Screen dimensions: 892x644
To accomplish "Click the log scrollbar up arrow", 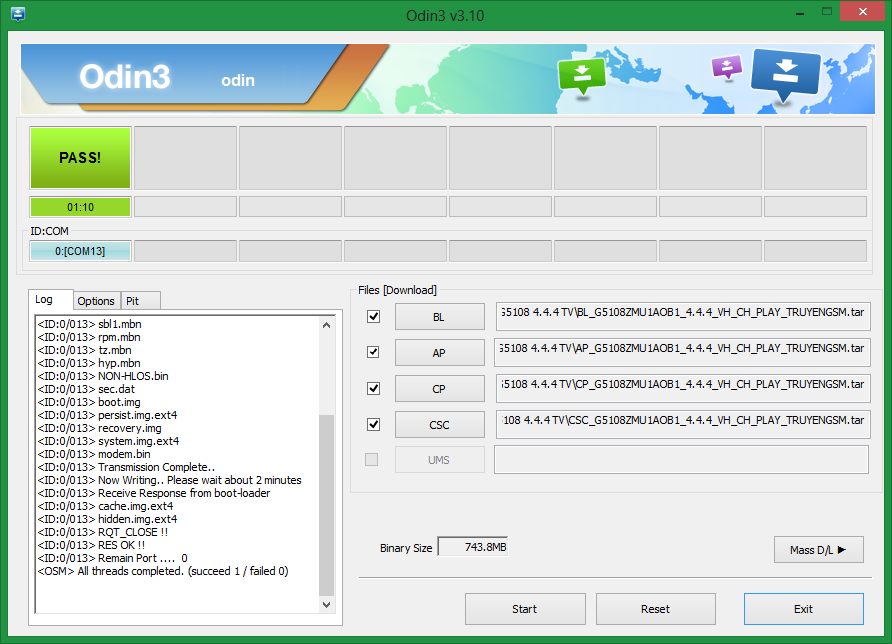I will click(x=327, y=325).
